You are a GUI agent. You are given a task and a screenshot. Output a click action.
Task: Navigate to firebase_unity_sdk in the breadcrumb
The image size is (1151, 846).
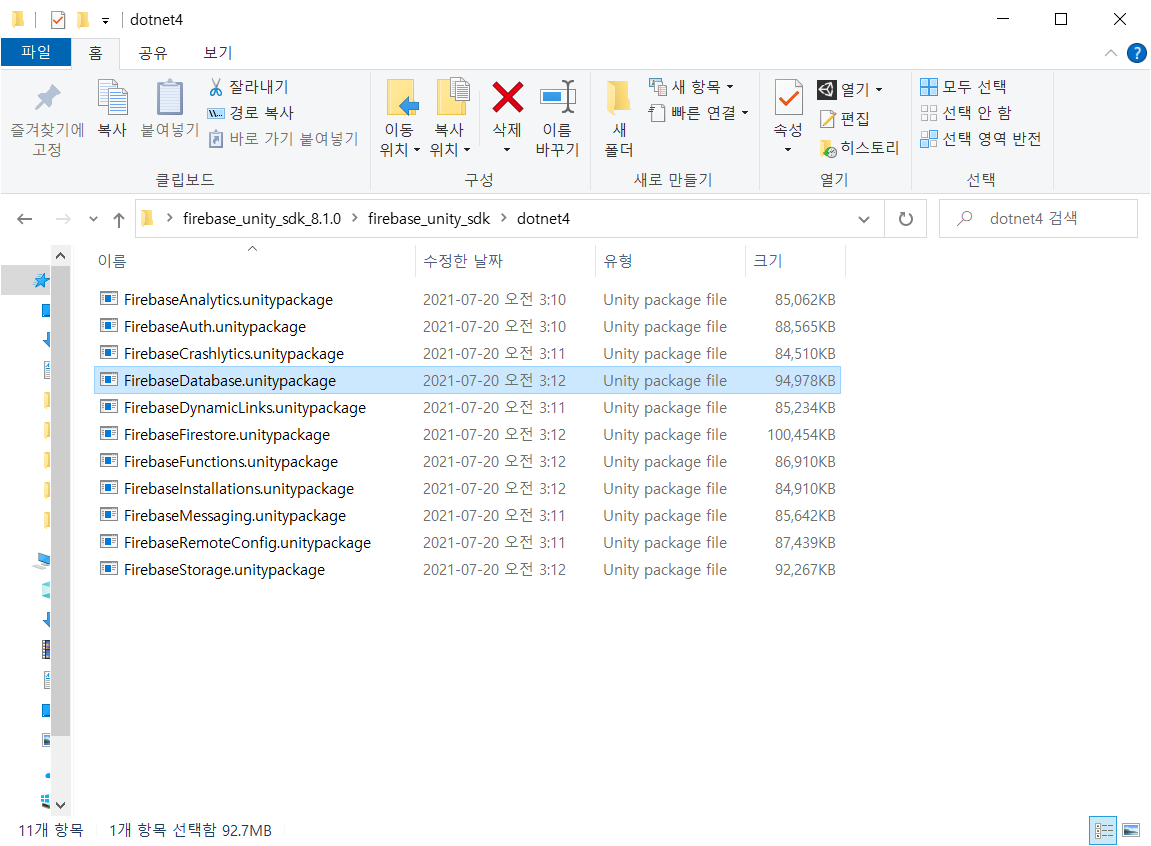coord(429,219)
